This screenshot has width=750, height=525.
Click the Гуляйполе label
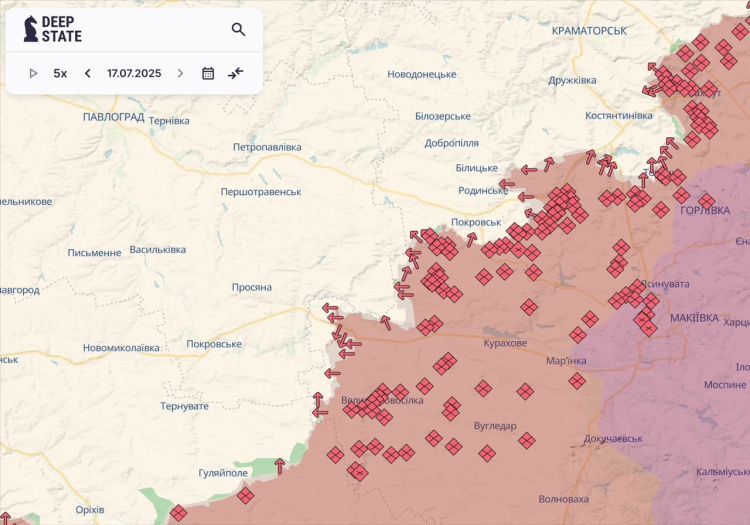223,473
